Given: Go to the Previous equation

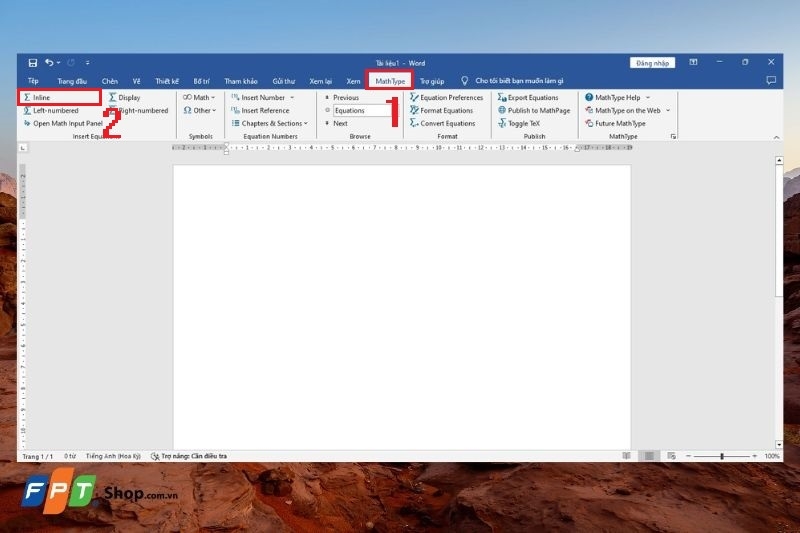Looking at the screenshot, I should pyautogui.click(x=342, y=97).
